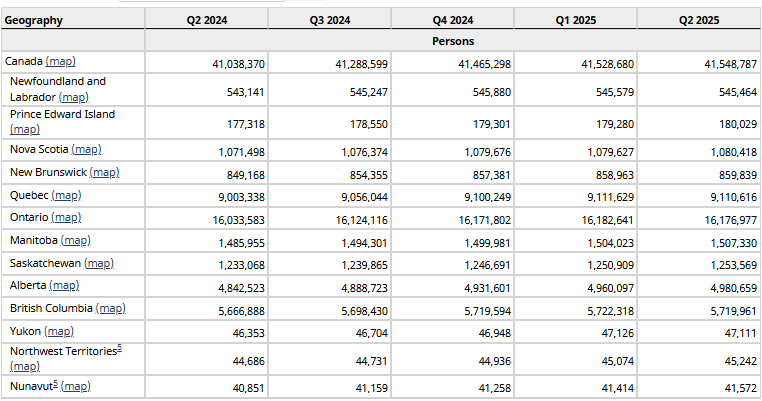The width and height of the screenshot is (762, 401).
Task: Open the Yukon map link
Action: [x=59, y=331]
